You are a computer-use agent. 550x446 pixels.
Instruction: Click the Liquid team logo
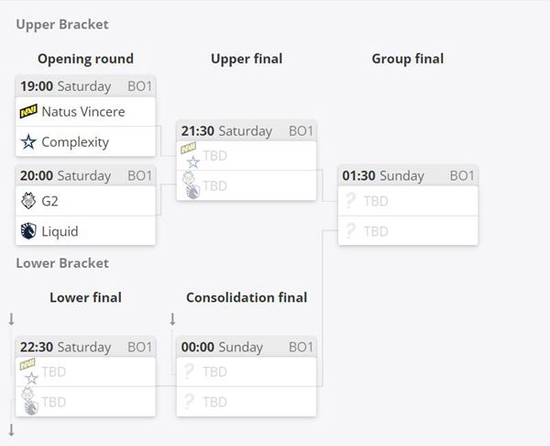tap(28, 231)
